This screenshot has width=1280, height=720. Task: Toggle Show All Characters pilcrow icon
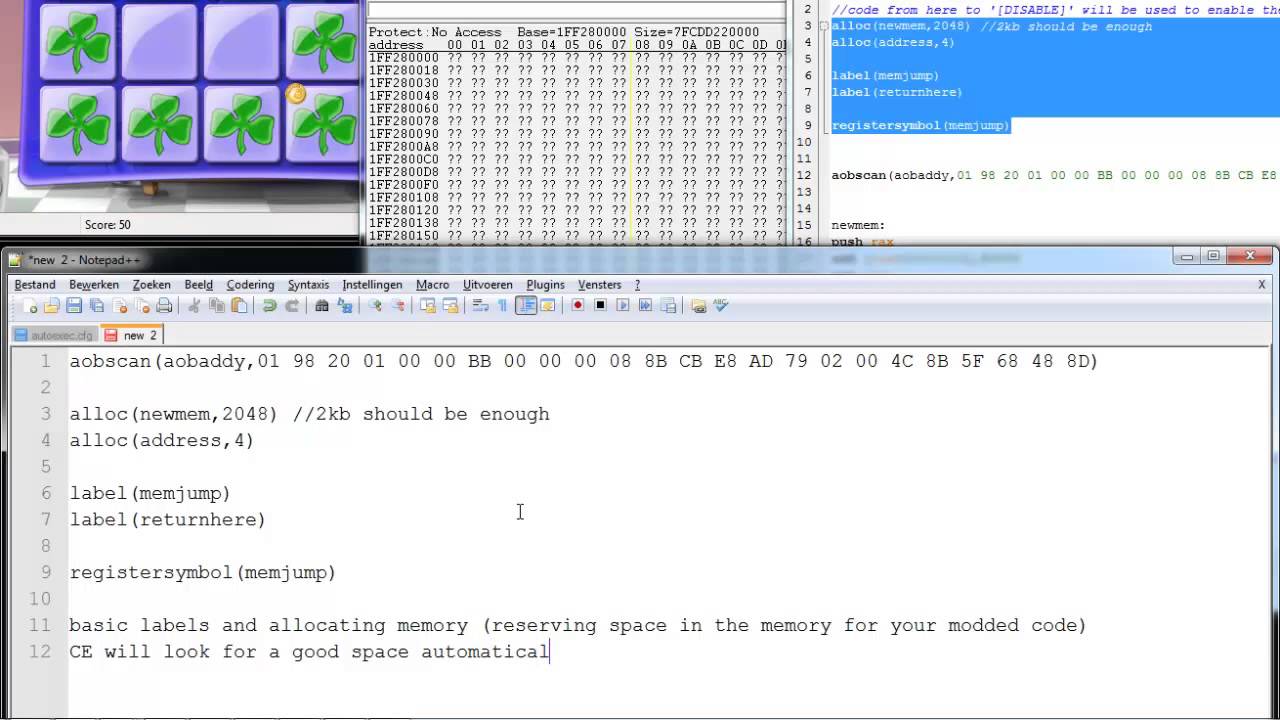[503, 305]
